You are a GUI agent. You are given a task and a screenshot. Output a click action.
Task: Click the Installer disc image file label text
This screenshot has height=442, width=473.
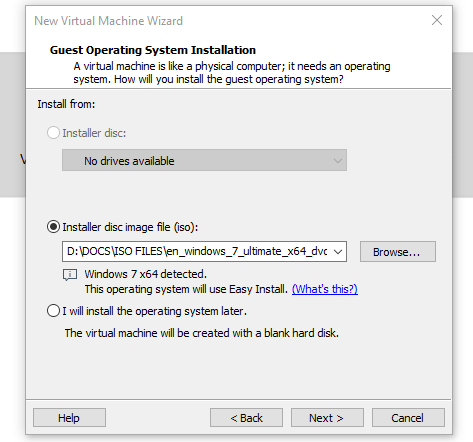pos(130,227)
